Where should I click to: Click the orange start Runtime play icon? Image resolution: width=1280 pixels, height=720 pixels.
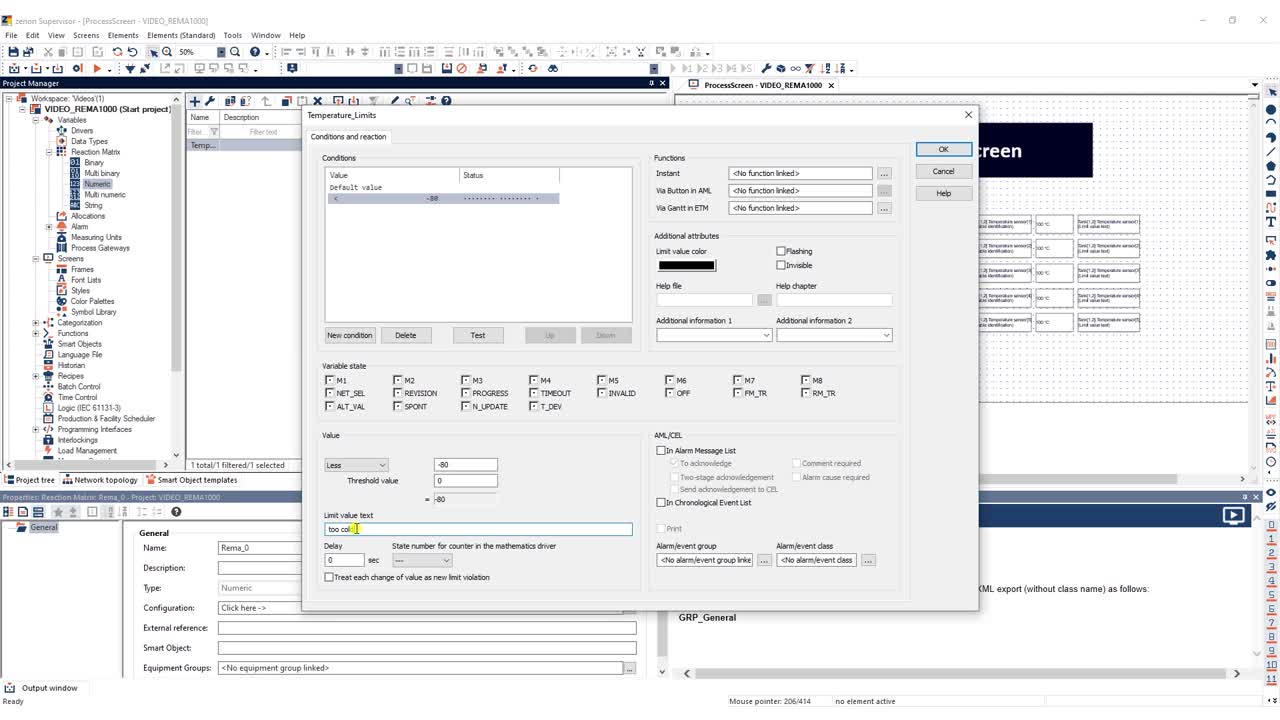pos(97,68)
